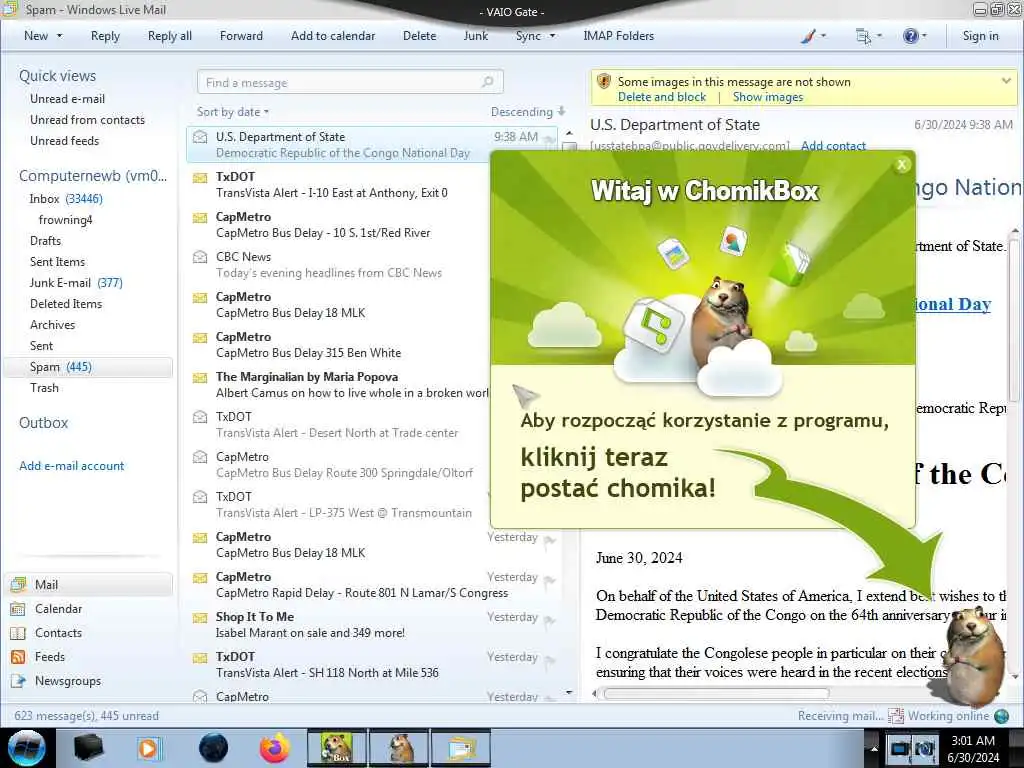This screenshot has width=1024, height=768.
Task: Delete the selected message
Action: click(x=419, y=36)
